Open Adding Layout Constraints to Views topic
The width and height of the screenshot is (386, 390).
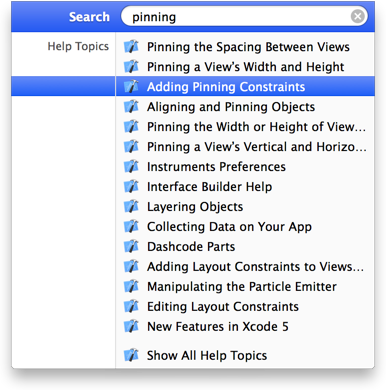245,267
